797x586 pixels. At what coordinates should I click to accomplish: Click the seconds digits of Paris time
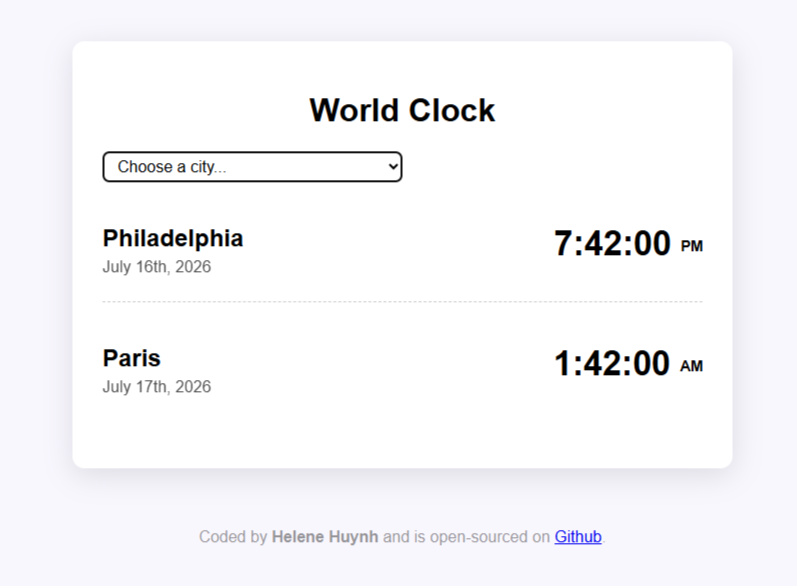[652, 363]
